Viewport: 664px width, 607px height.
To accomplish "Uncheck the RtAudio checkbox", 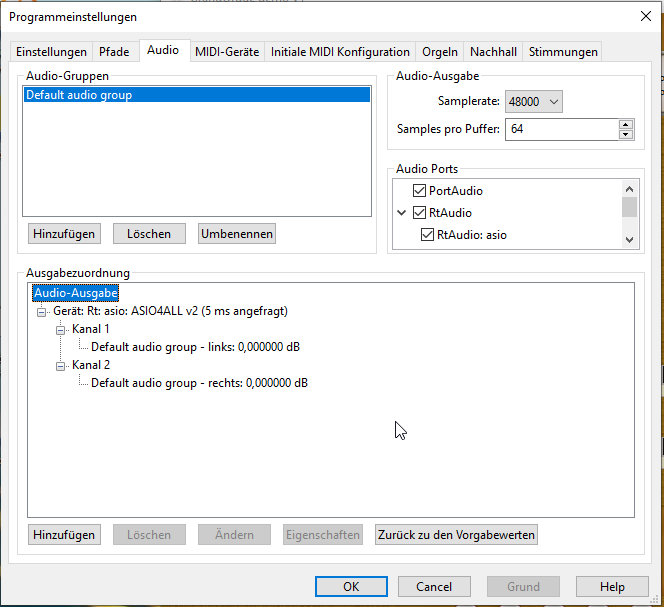I will tap(420, 213).
